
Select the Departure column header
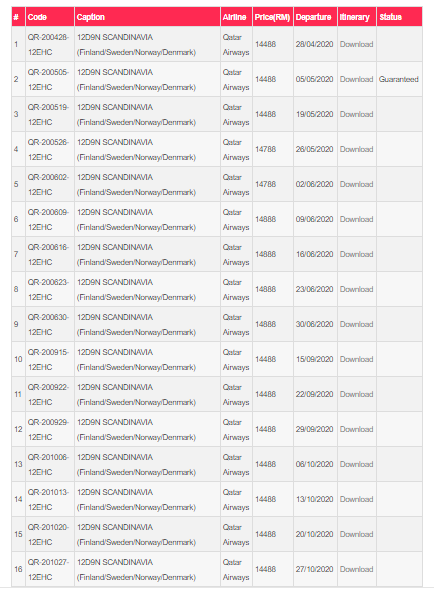point(315,17)
